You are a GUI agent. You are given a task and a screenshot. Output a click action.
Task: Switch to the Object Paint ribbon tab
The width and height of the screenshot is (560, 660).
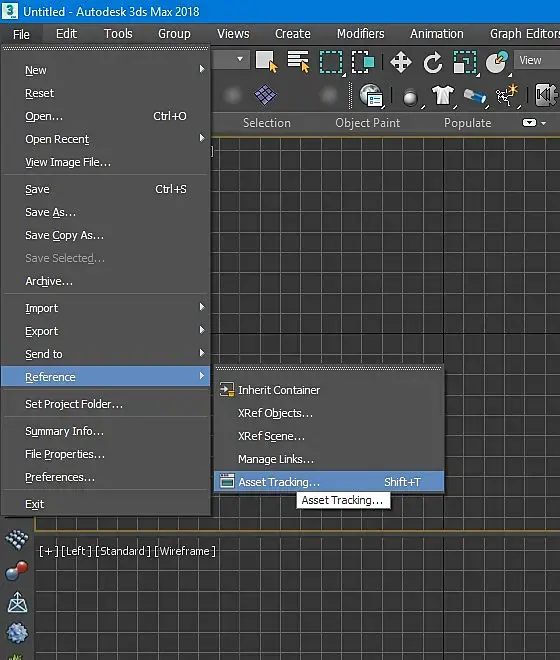tap(367, 123)
